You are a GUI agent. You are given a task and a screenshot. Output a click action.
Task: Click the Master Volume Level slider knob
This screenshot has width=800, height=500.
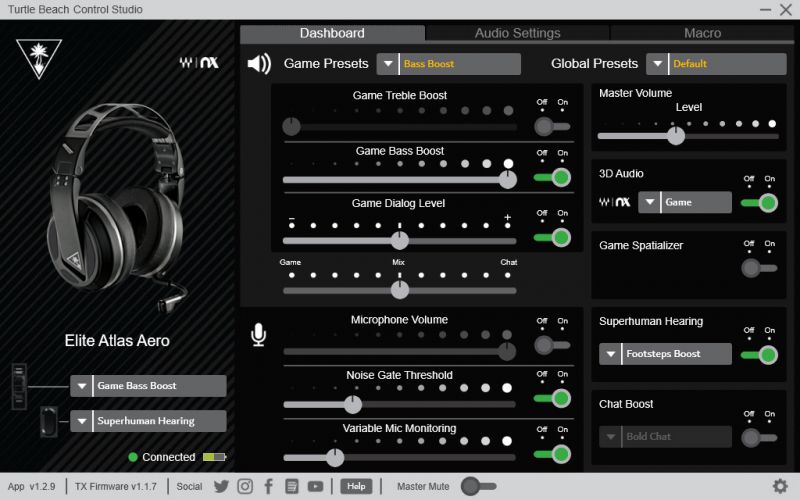[x=676, y=136]
